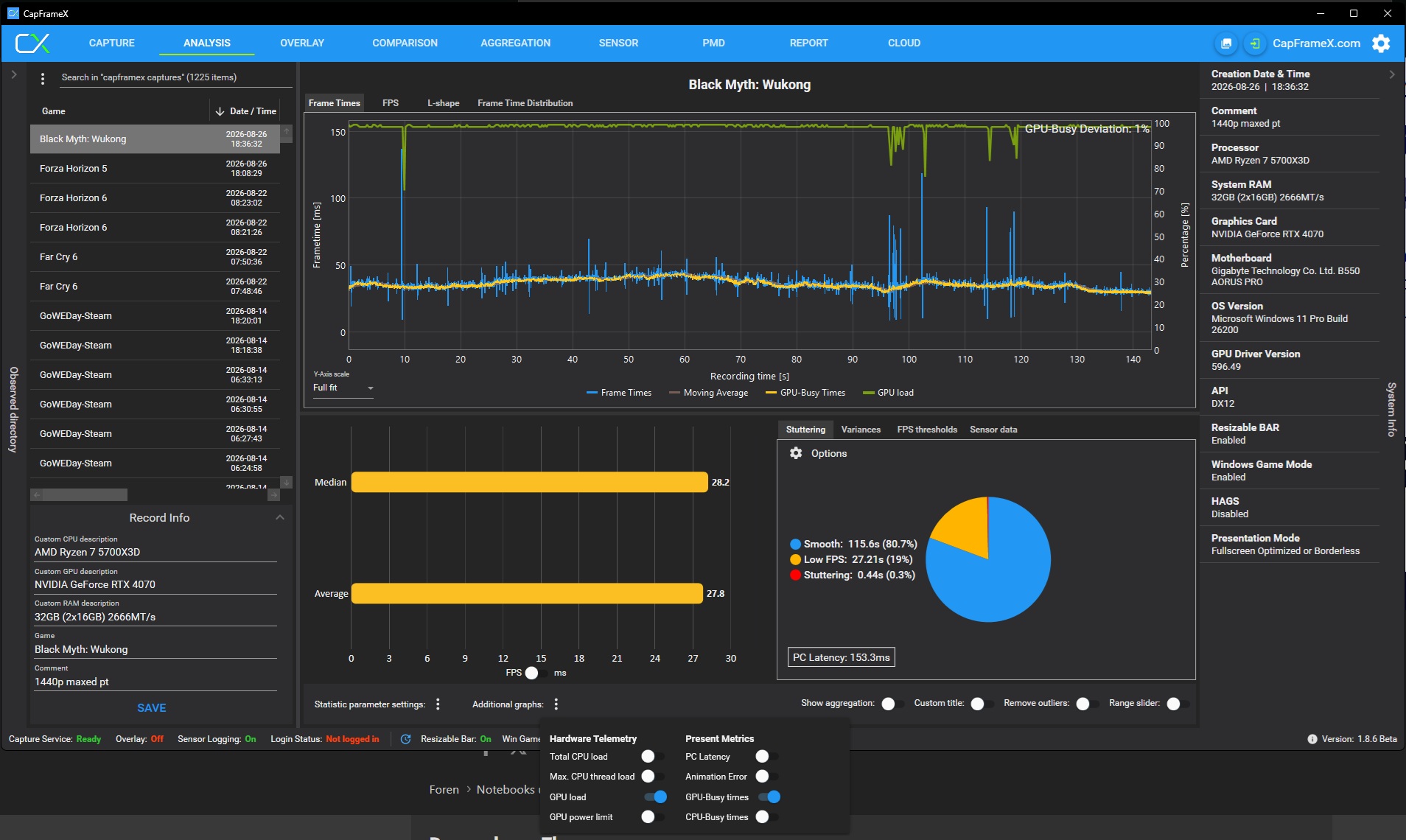Click the Frame Times legend entry
This screenshot has width=1406, height=840.
pos(619,393)
